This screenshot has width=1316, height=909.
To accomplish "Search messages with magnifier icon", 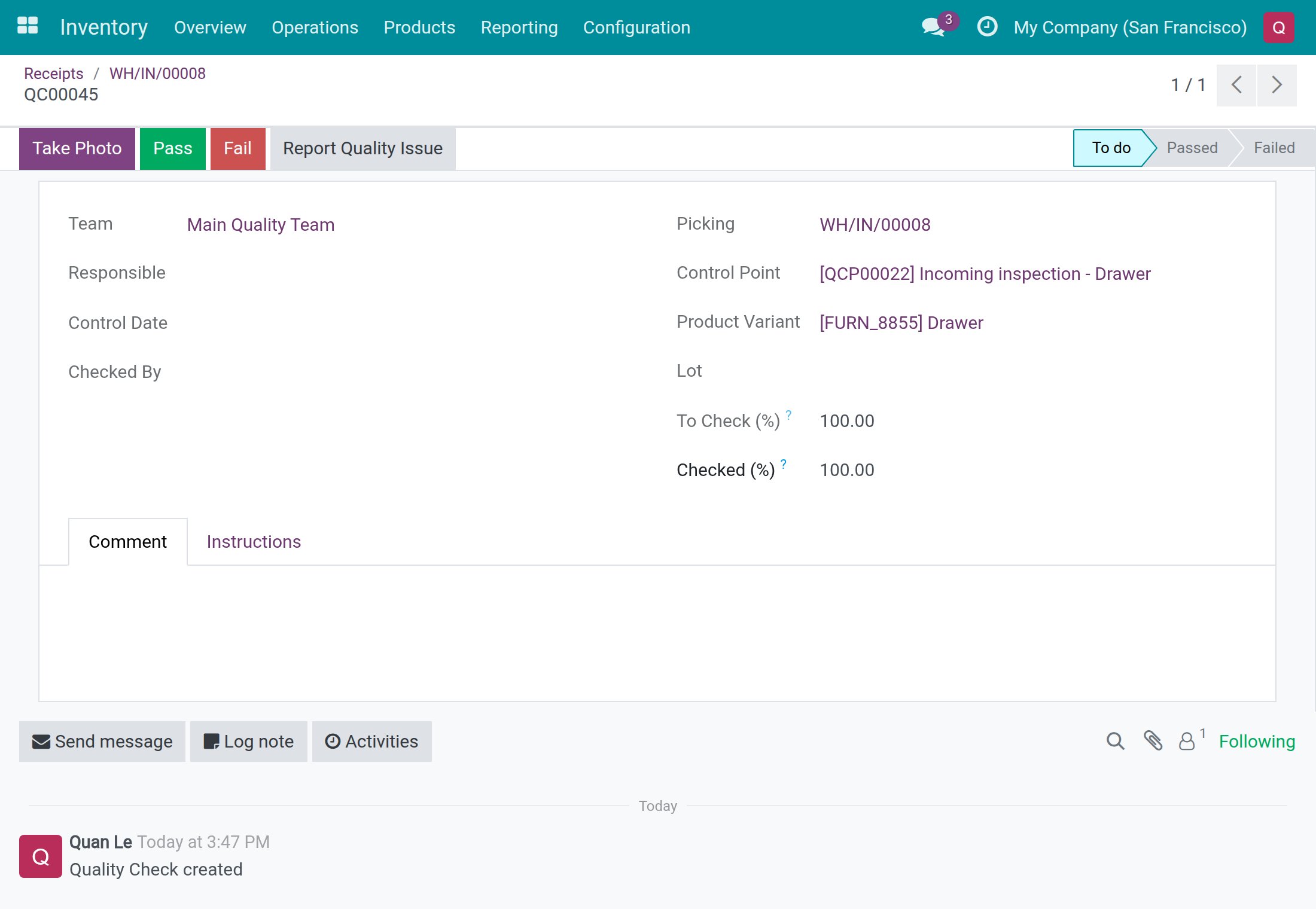I will click(x=1115, y=742).
